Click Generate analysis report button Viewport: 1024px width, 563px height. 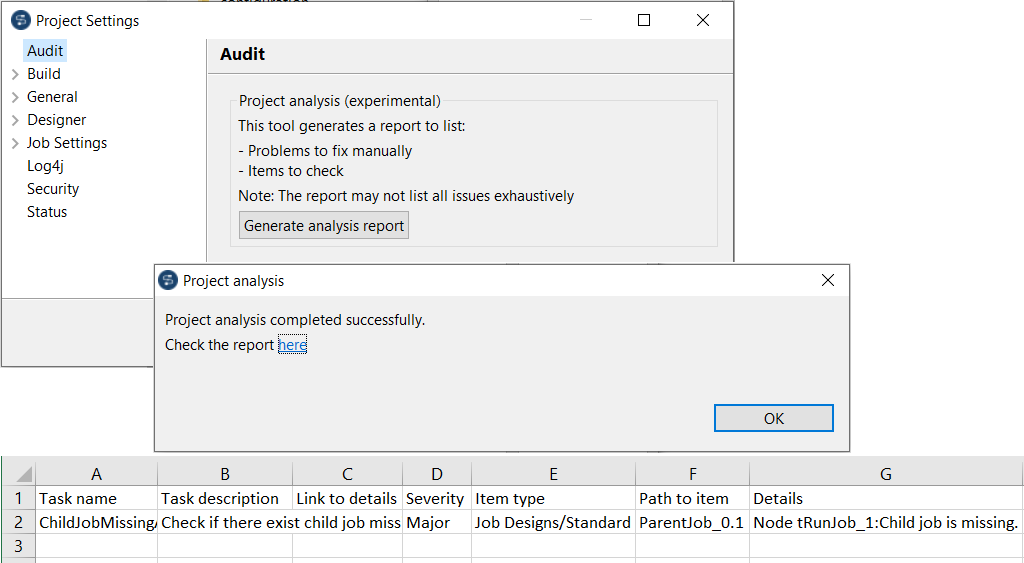pos(324,226)
